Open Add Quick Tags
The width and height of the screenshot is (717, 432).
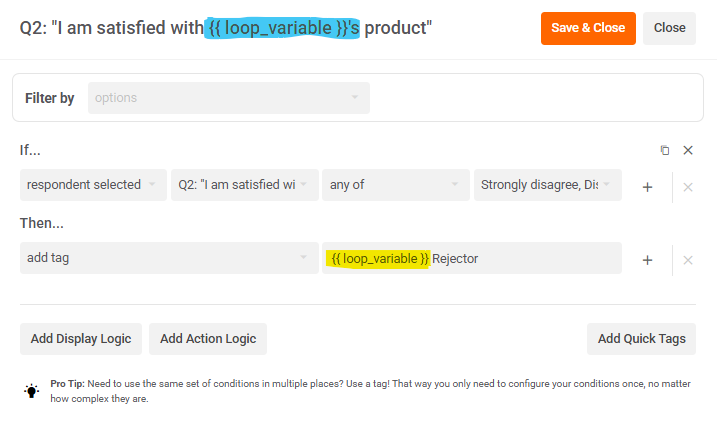(641, 339)
